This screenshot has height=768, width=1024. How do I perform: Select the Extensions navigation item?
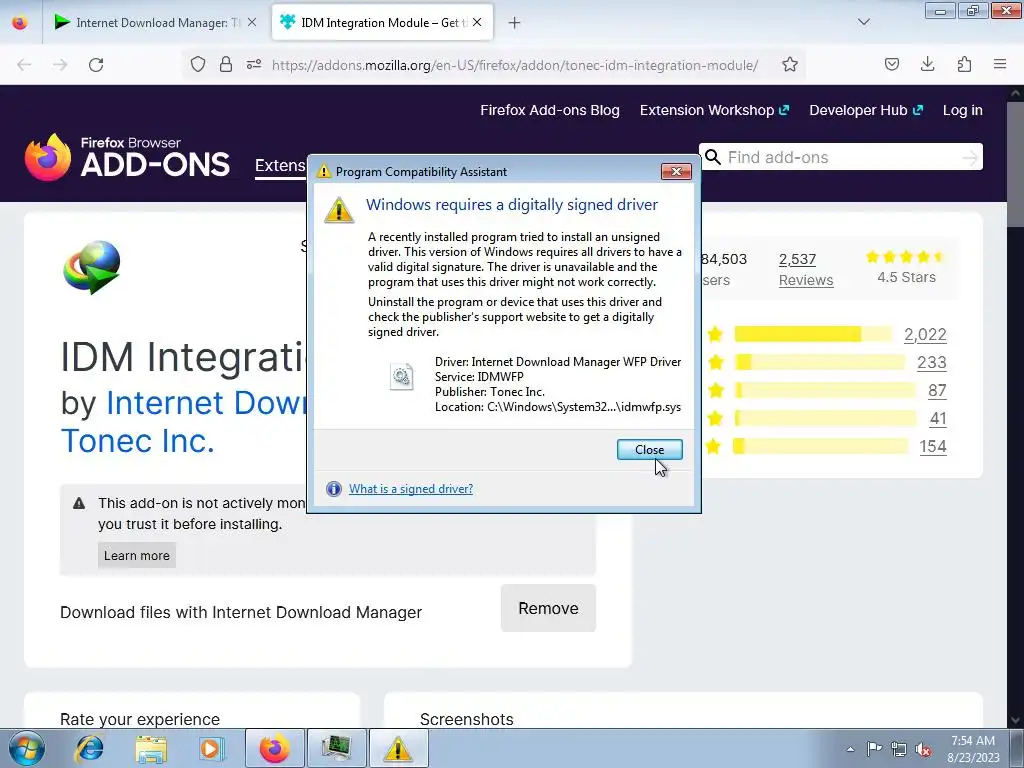(280, 166)
